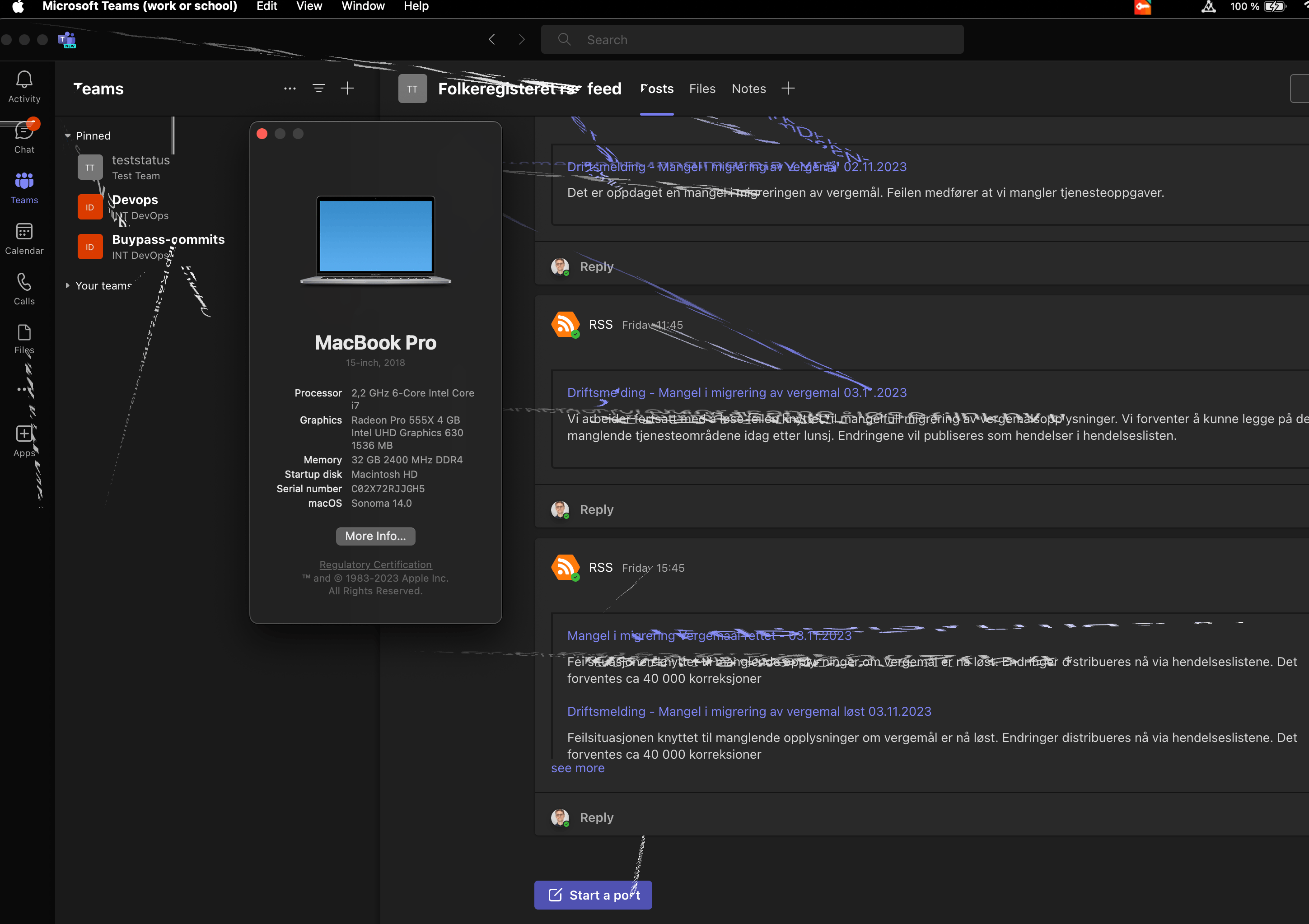1309x924 pixels.
Task: Switch to the Files tab
Action: (x=702, y=89)
